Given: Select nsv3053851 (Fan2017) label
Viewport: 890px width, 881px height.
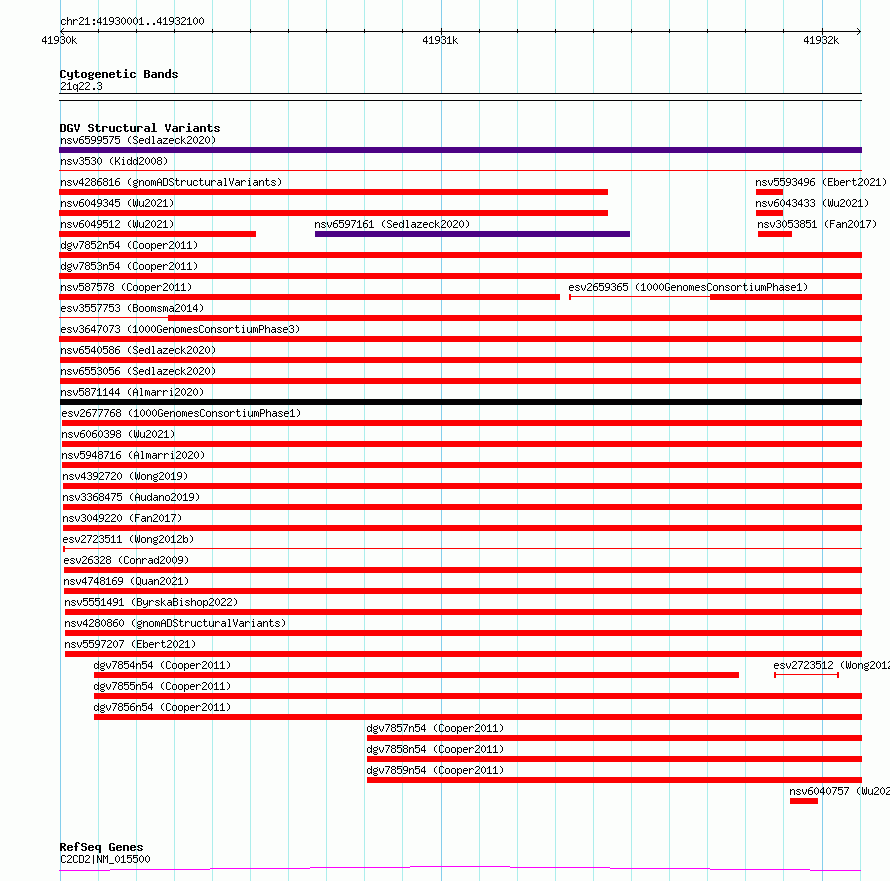Looking at the screenshot, I should click(x=817, y=224).
